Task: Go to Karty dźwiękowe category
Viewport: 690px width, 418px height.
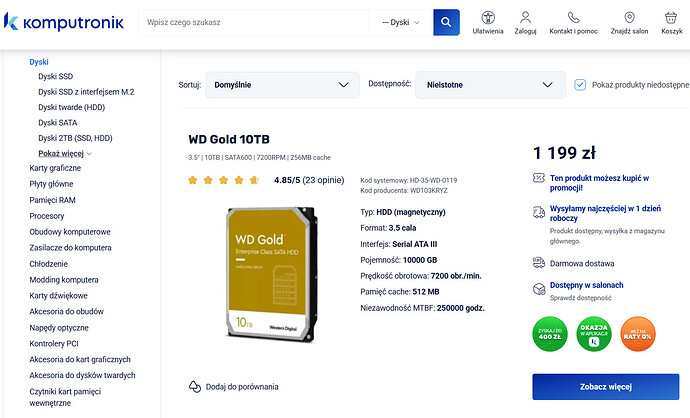Action: coord(59,295)
